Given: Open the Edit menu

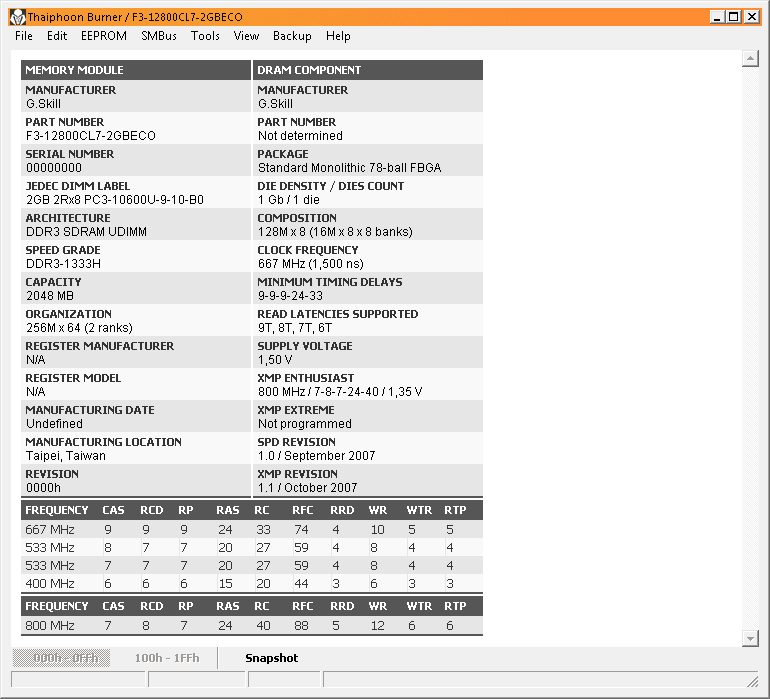Looking at the screenshot, I should click(57, 36).
